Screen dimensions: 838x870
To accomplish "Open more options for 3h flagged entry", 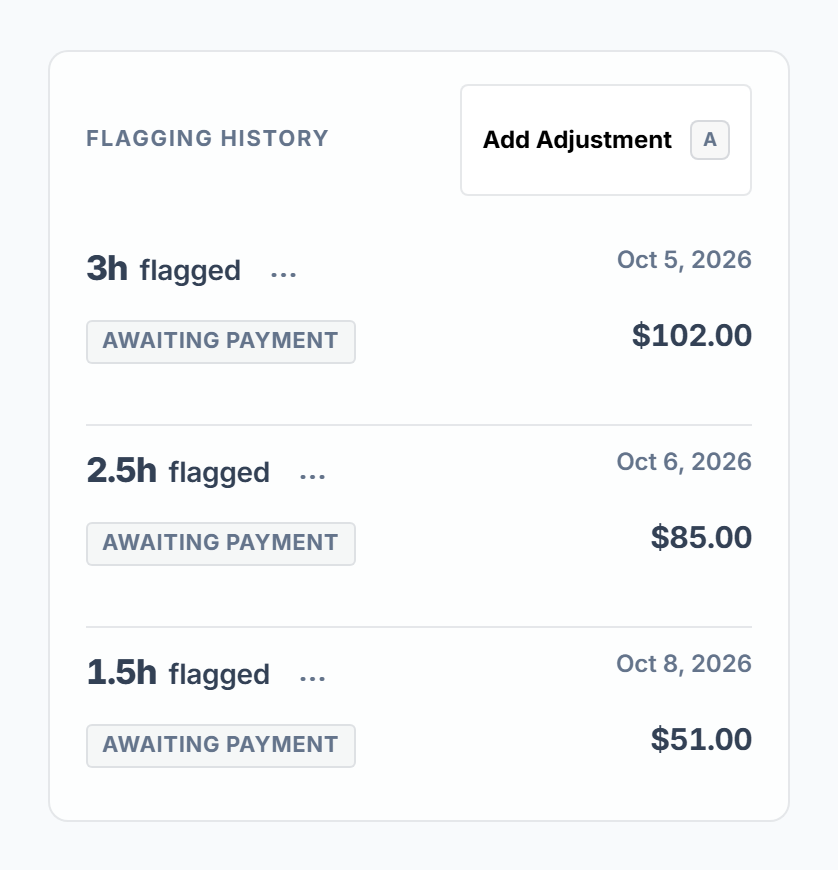I will (x=284, y=274).
